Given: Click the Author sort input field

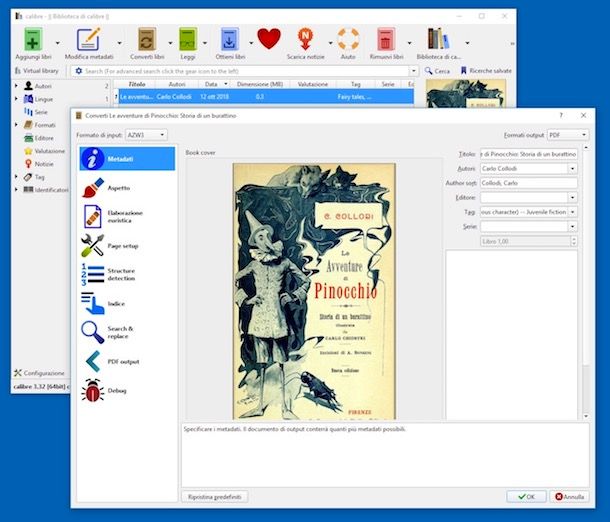Looking at the screenshot, I should [529, 183].
